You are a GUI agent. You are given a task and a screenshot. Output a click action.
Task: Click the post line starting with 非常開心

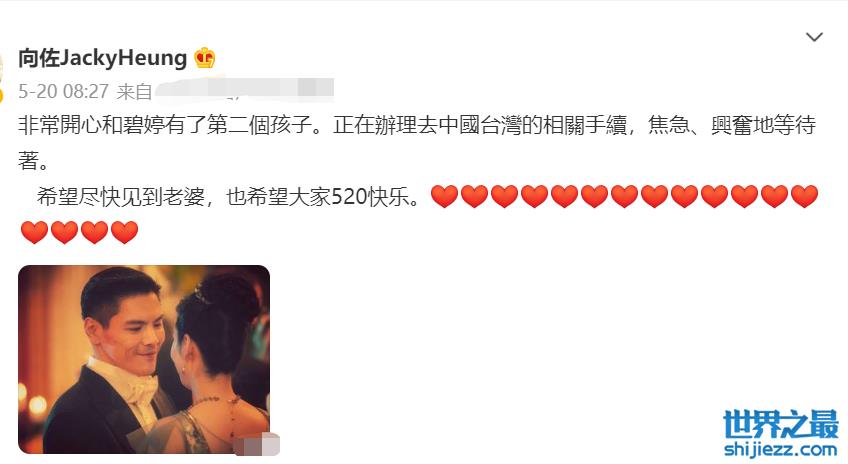coord(417,125)
